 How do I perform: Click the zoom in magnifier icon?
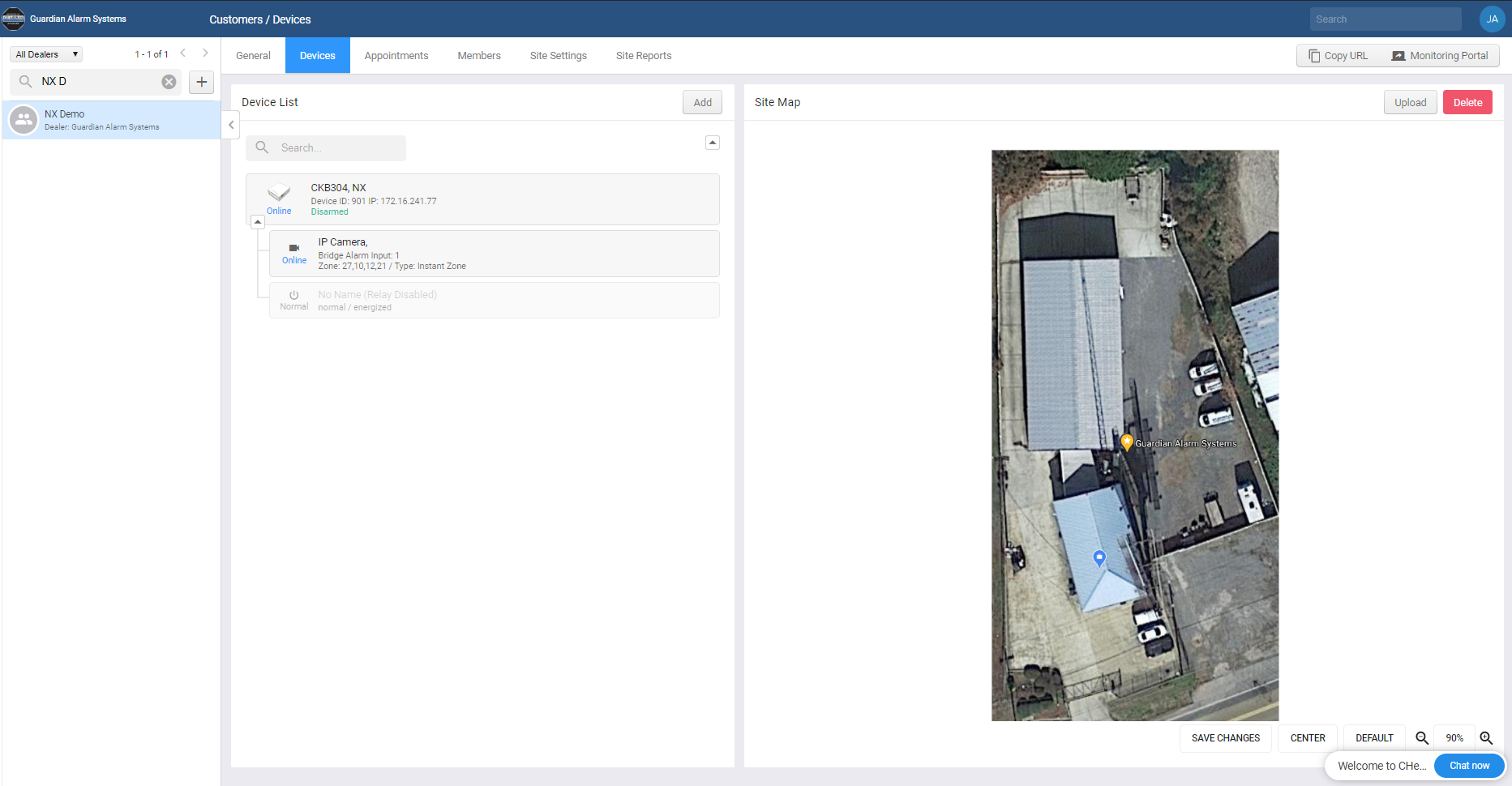pos(1486,738)
